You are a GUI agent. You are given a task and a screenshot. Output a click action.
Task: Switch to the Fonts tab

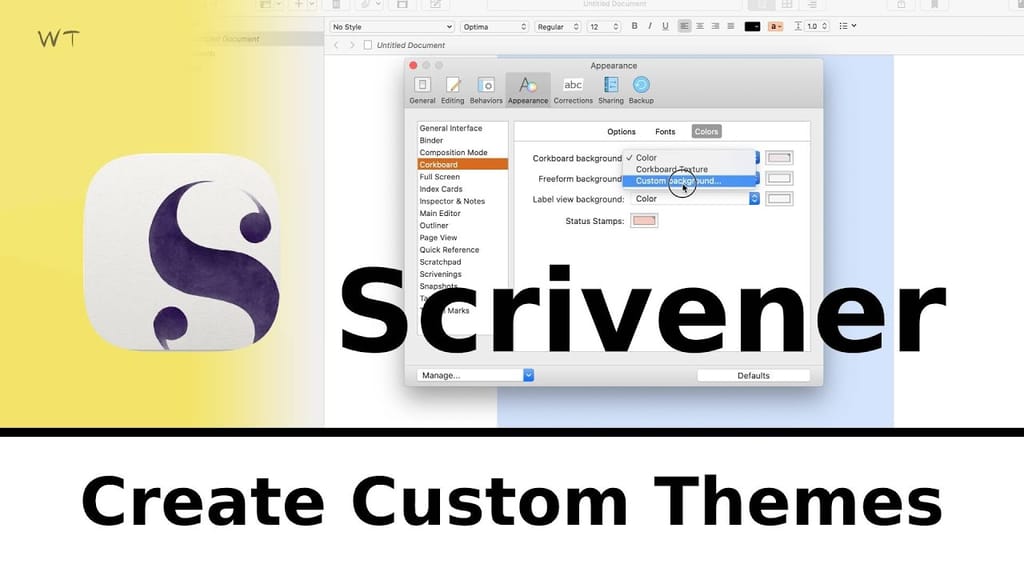[x=665, y=131]
